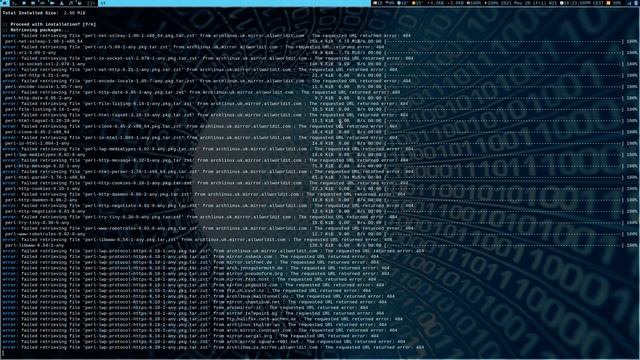
Task: Click the perl-net-ssleay package progress line name
Action: point(44,41)
